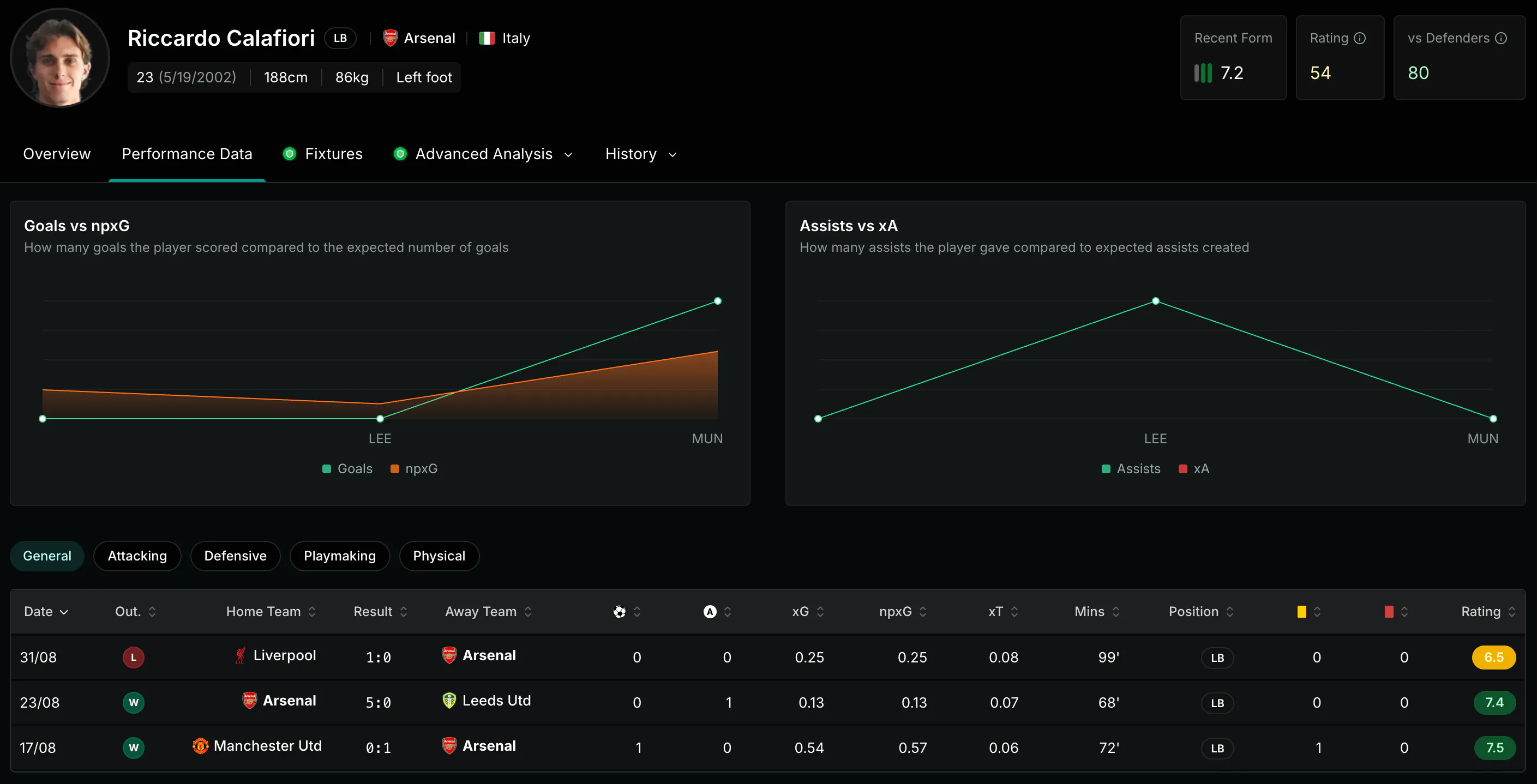Open the 5:0 match result
Image resolution: width=1537 pixels, height=784 pixels.
point(379,703)
